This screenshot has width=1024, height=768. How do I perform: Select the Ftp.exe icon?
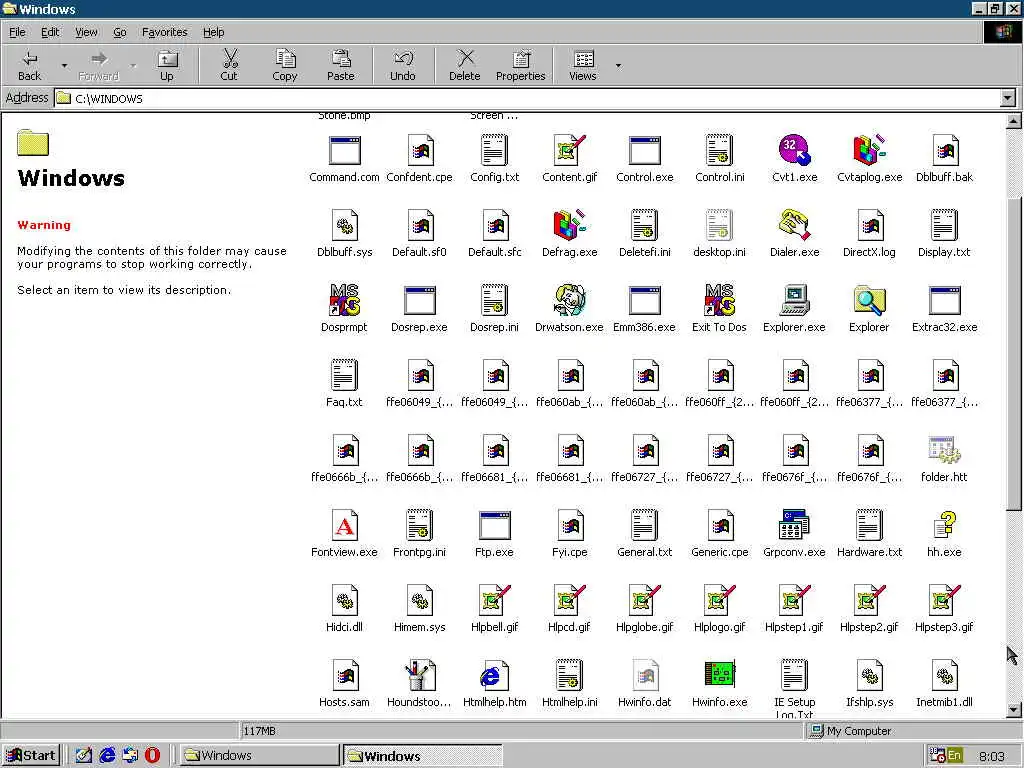click(x=494, y=526)
